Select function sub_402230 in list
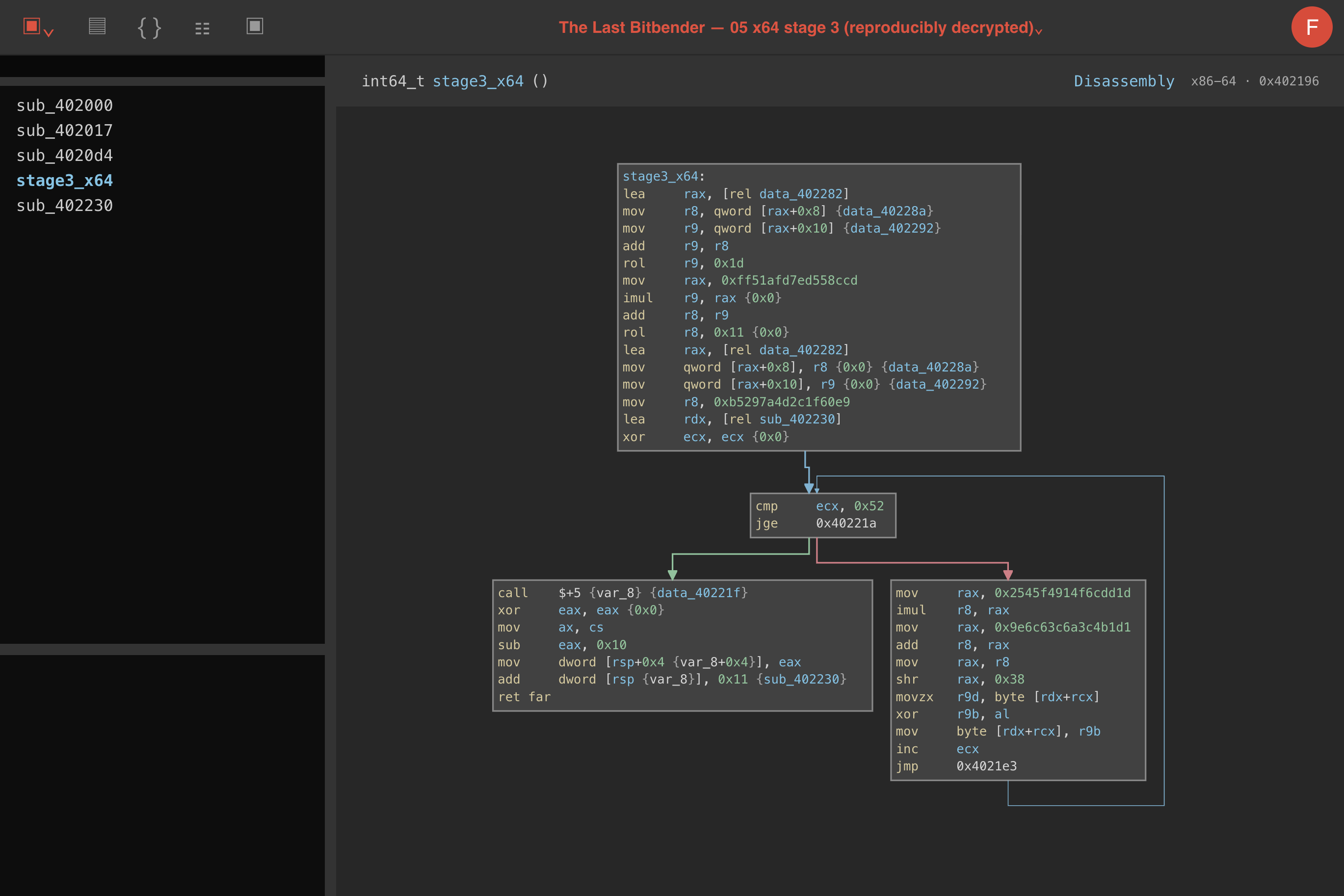The height and width of the screenshot is (896, 1344). click(65, 206)
